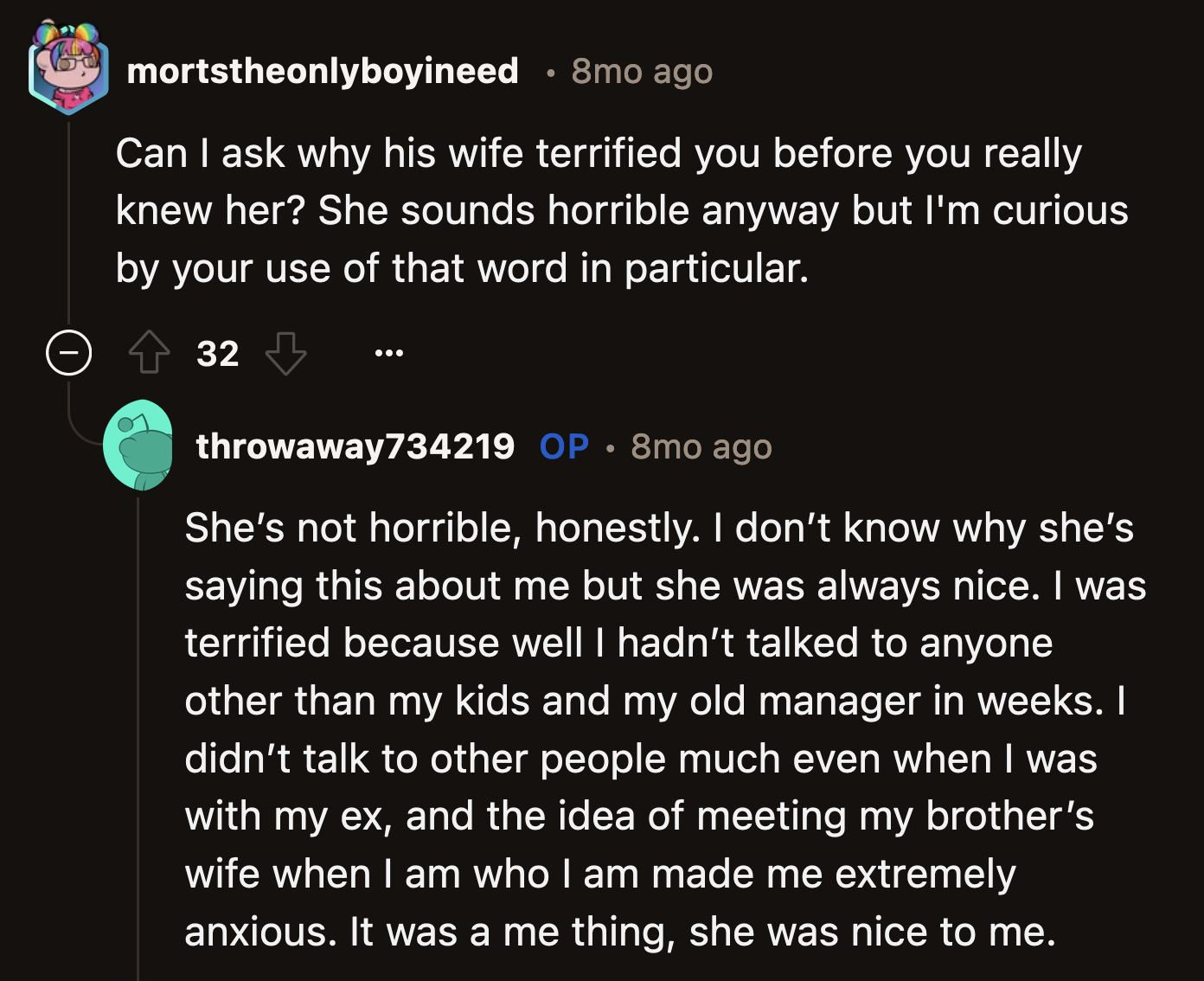Click throwaway734219's green Snoo avatar

pos(142,446)
